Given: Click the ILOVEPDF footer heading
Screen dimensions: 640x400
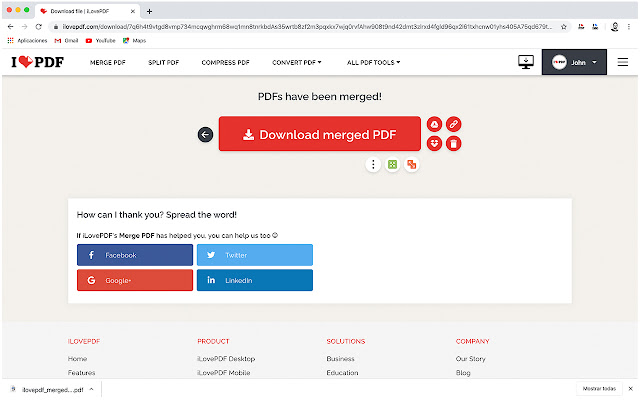Looking at the screenshot, I should tap(84, 341).
